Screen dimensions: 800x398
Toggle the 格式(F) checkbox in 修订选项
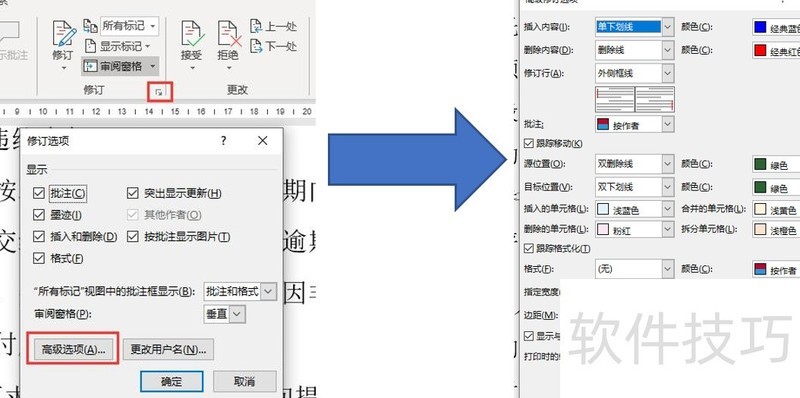(x=38, y=258)
